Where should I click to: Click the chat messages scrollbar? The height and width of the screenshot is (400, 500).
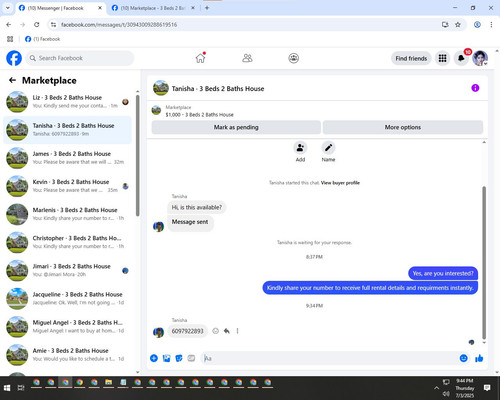click(x=484, y=262)
